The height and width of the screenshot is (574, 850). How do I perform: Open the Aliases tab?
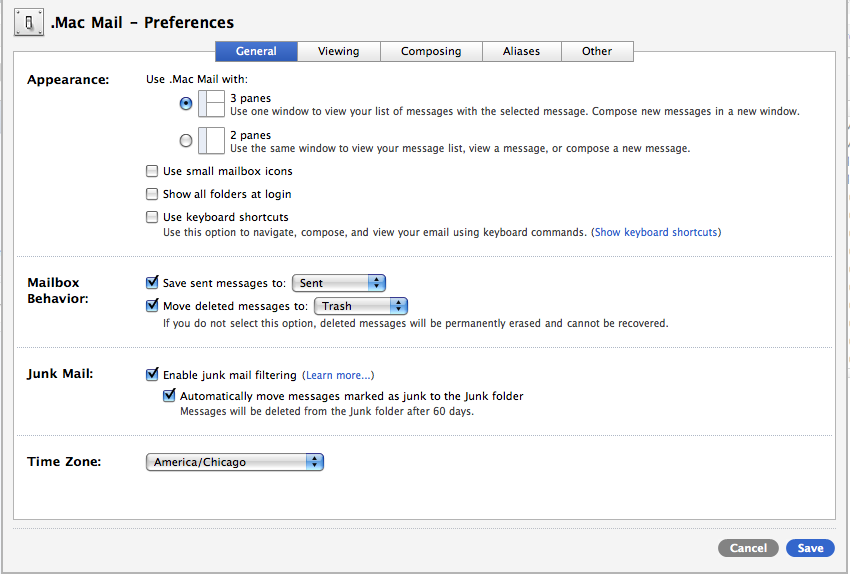(521, 51)
